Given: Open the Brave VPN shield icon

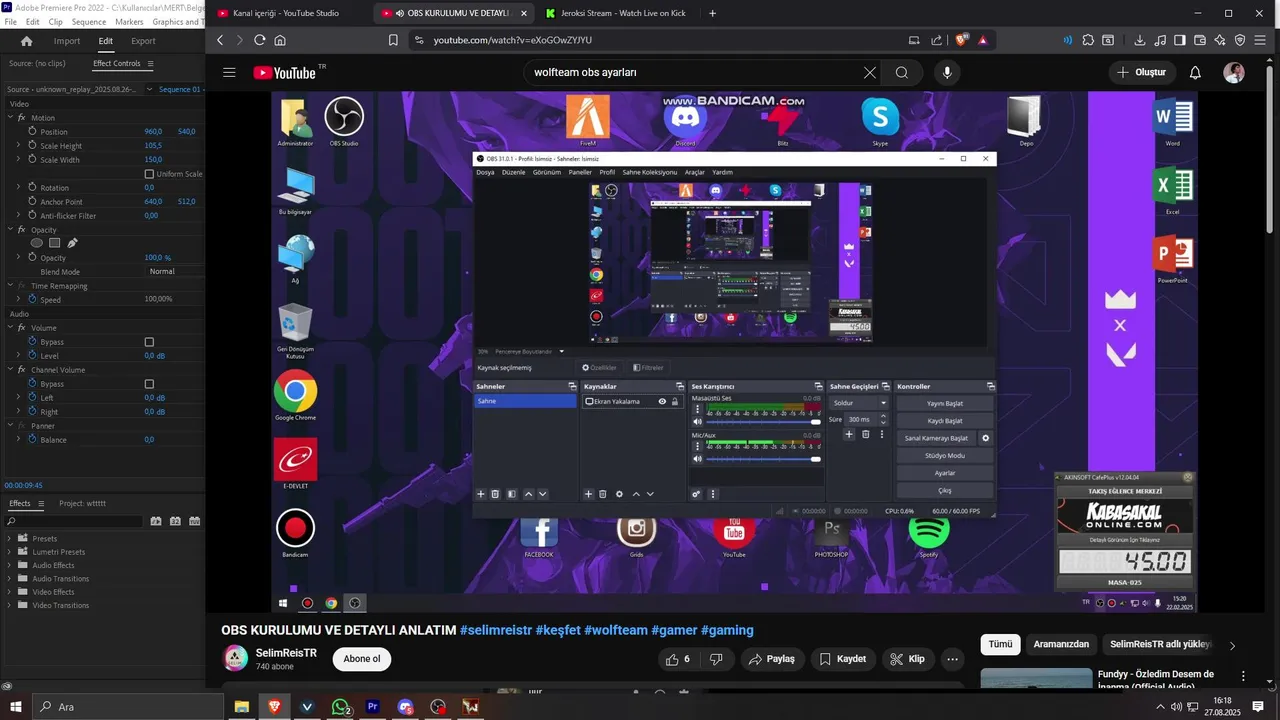Looking at the screenshot, I should [x=1240, y=40].
